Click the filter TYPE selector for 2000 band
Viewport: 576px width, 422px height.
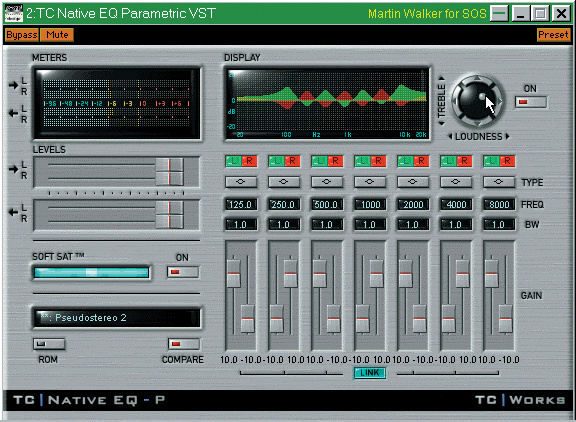[x=413, y=182]
